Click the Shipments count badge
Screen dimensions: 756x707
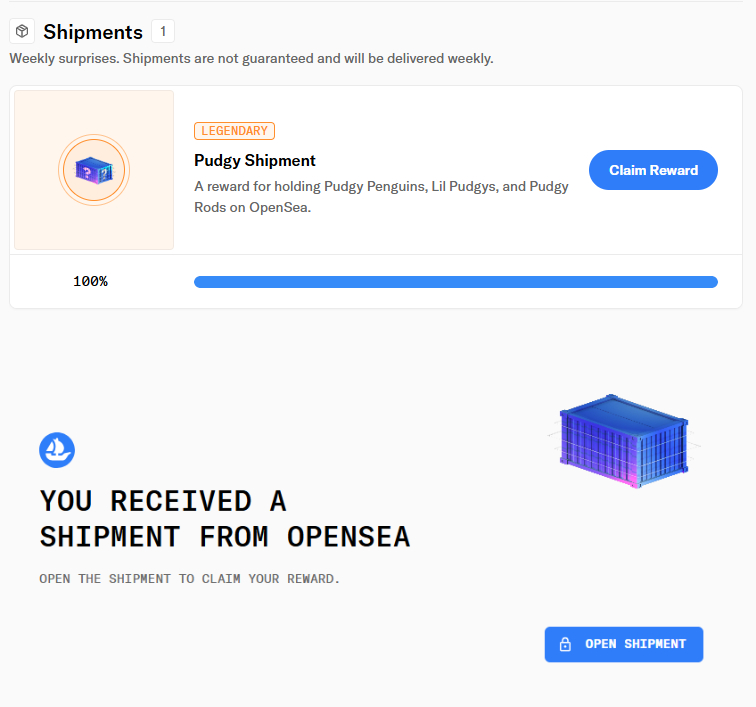coord(163,32)
